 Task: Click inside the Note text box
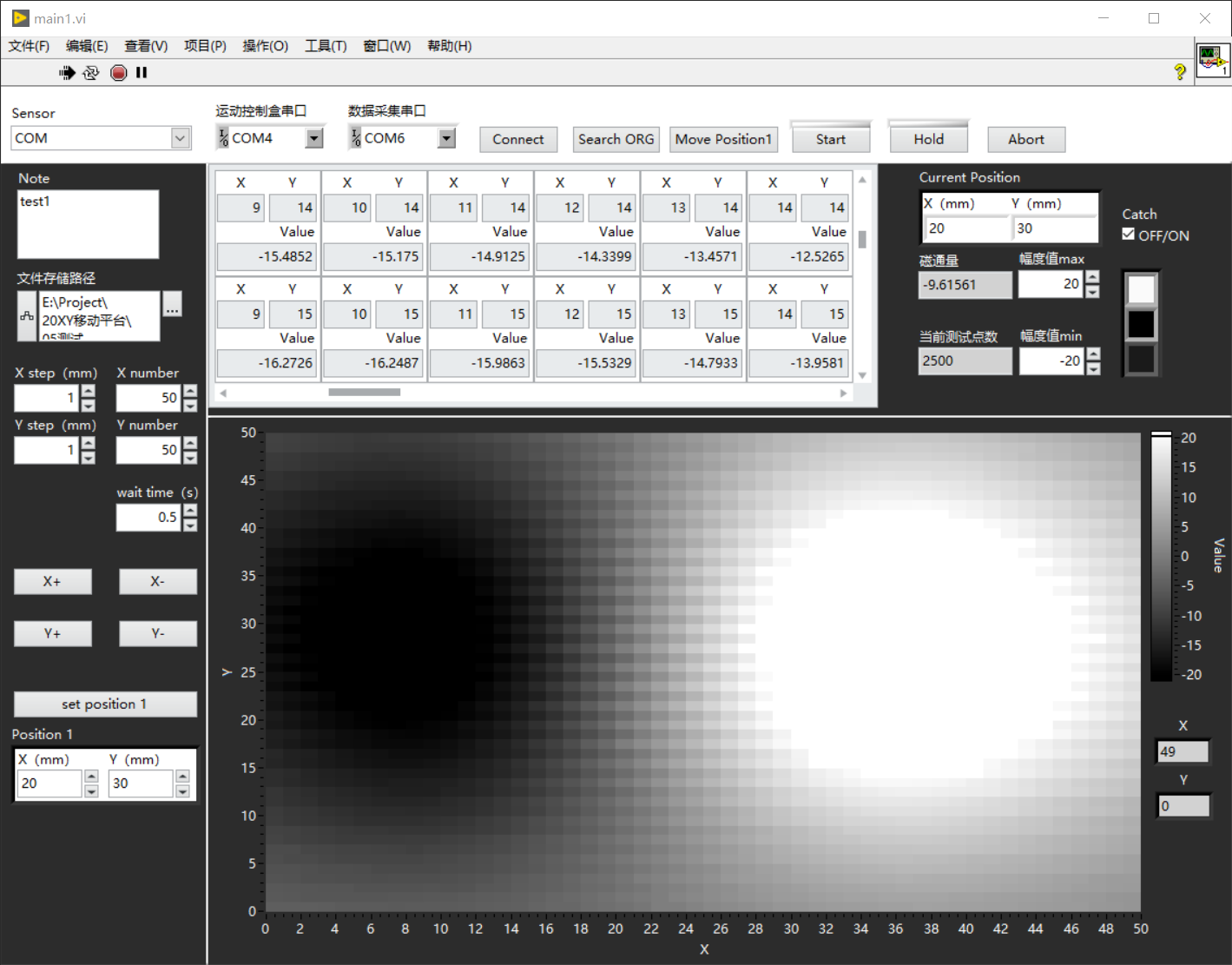coord(88,224)
